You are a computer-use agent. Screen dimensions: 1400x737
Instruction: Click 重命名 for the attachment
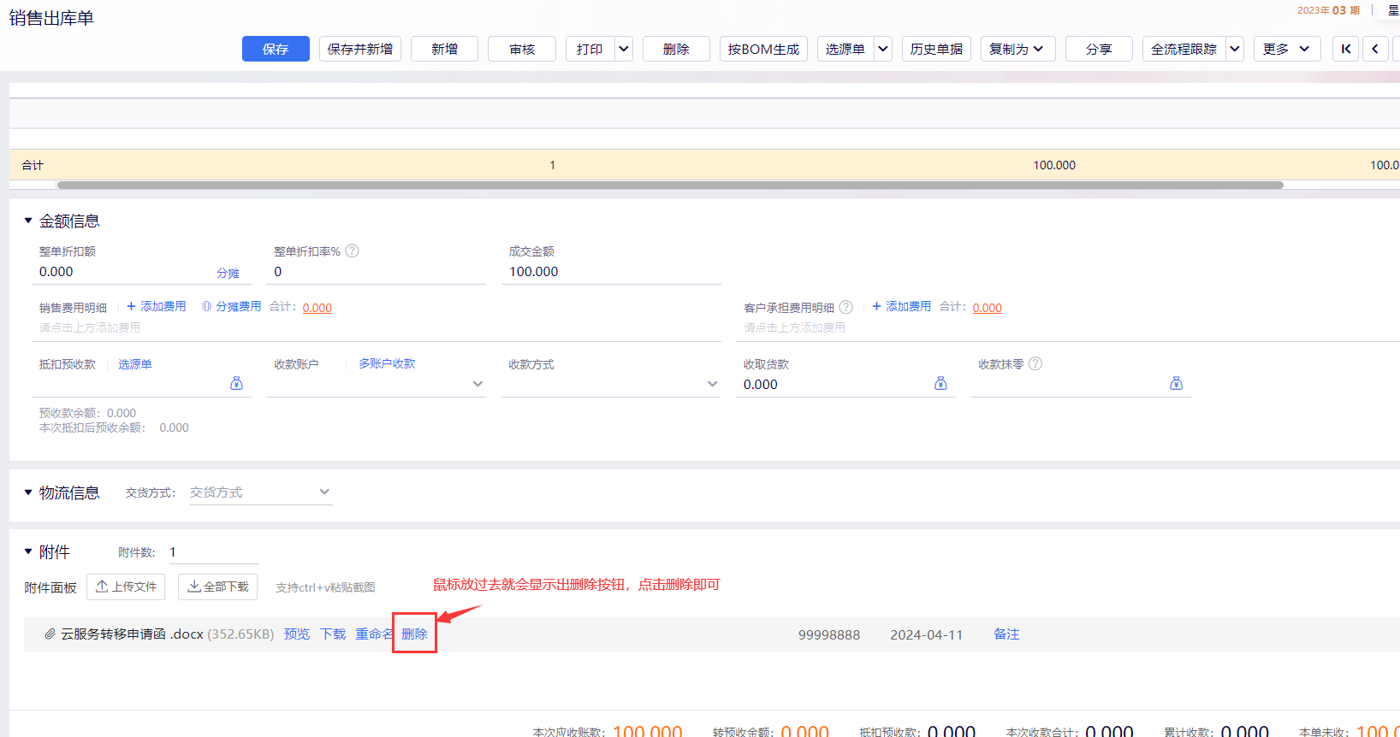pos(374,634)
